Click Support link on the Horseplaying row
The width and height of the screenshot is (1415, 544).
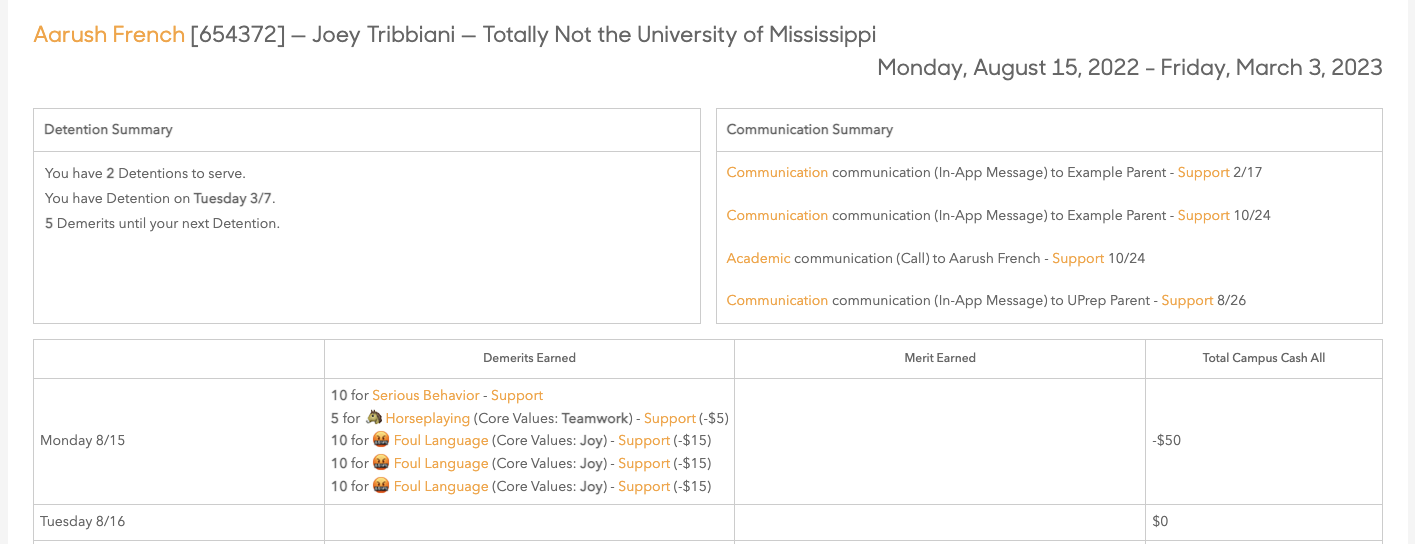669,418
